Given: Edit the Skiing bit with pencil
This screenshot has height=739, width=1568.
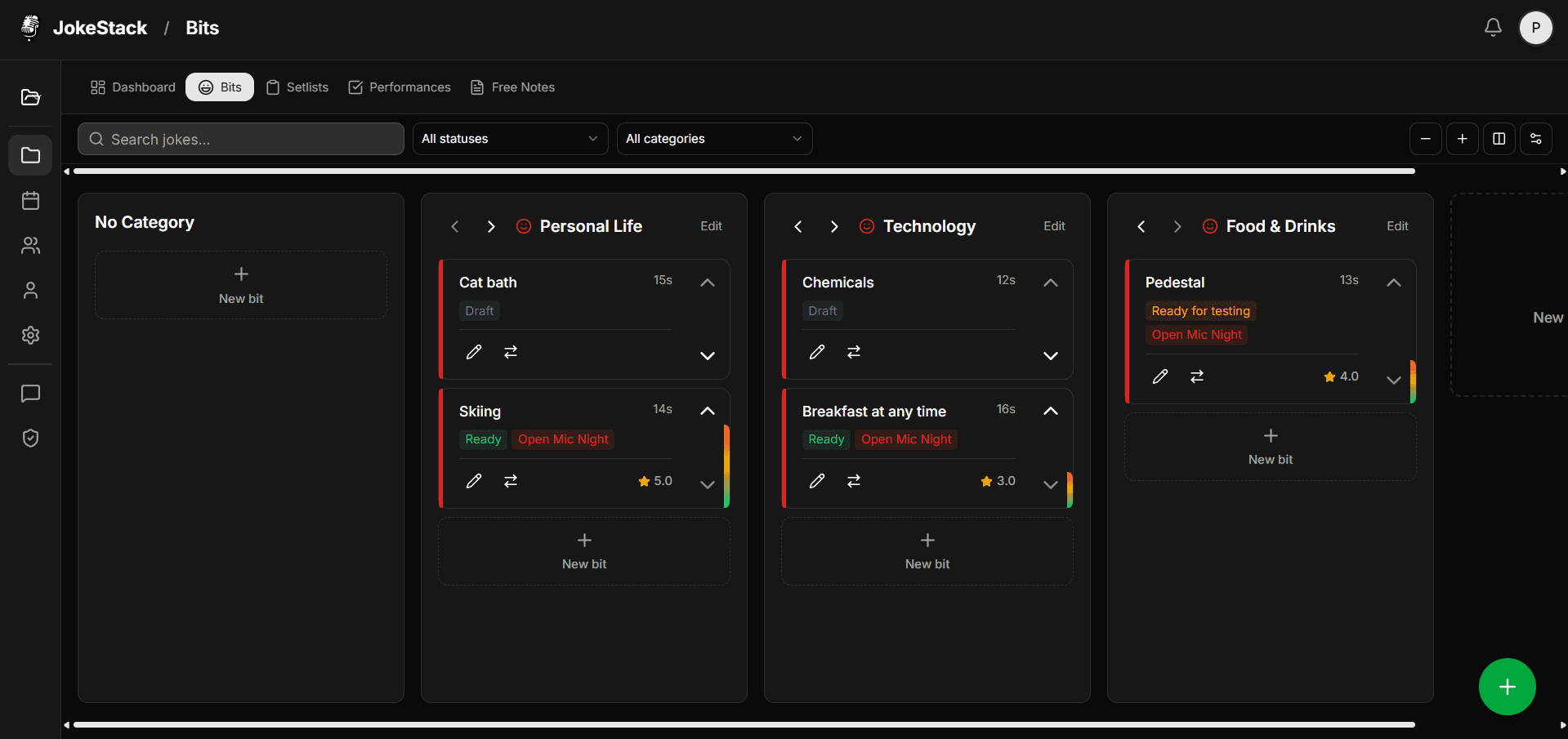Looking at the screenshot, I should tap(474, 481).
